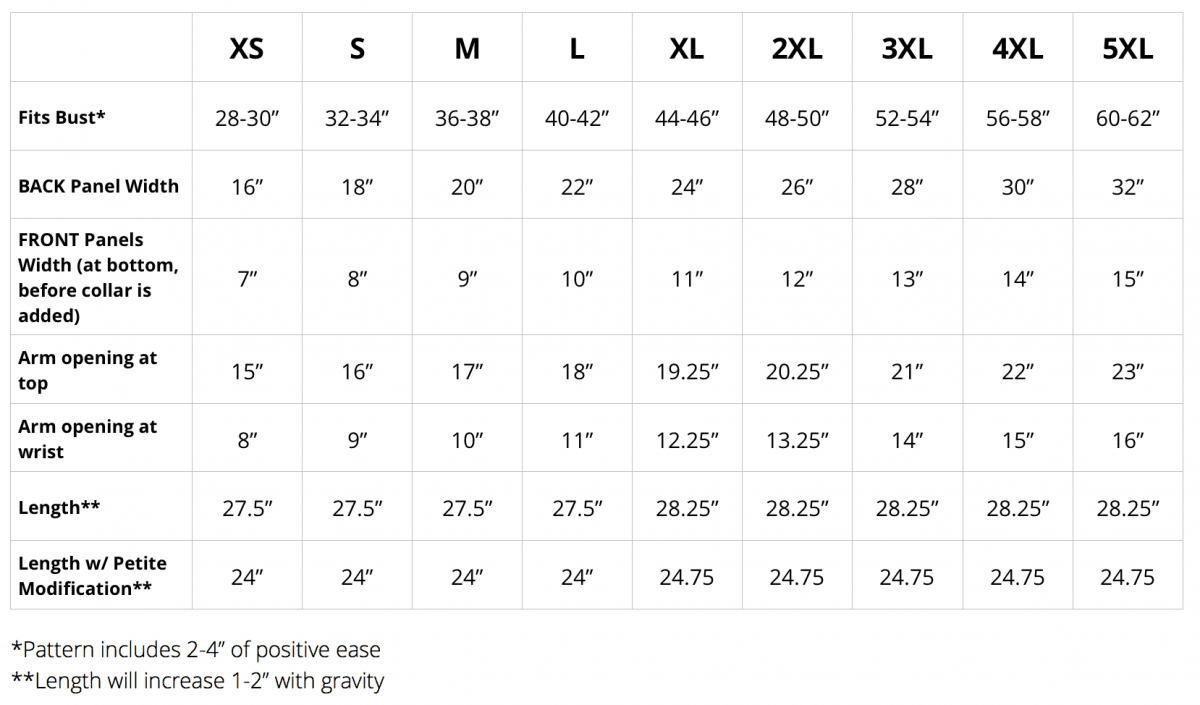The width and height of the screenshot is (1200, 705).
Task: Select the 19.25" arm opening cell
Action: pos(687,372)
